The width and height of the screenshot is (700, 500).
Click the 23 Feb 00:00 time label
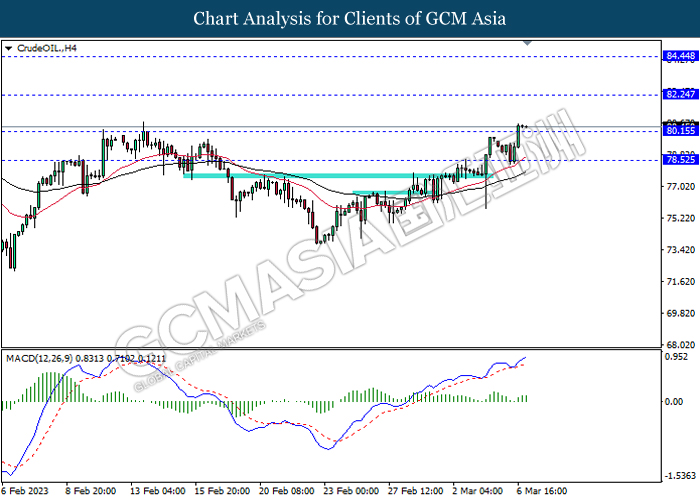351,491
